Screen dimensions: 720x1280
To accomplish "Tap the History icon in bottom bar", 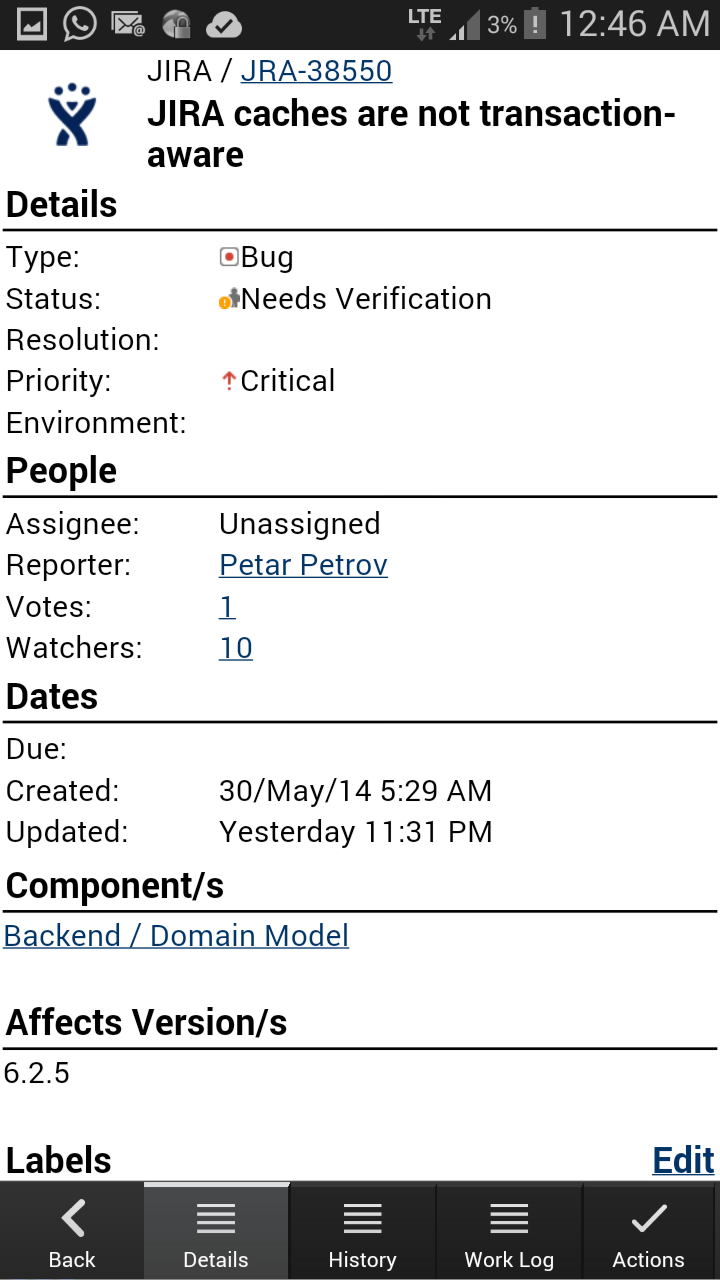I will click(362, 1218).
